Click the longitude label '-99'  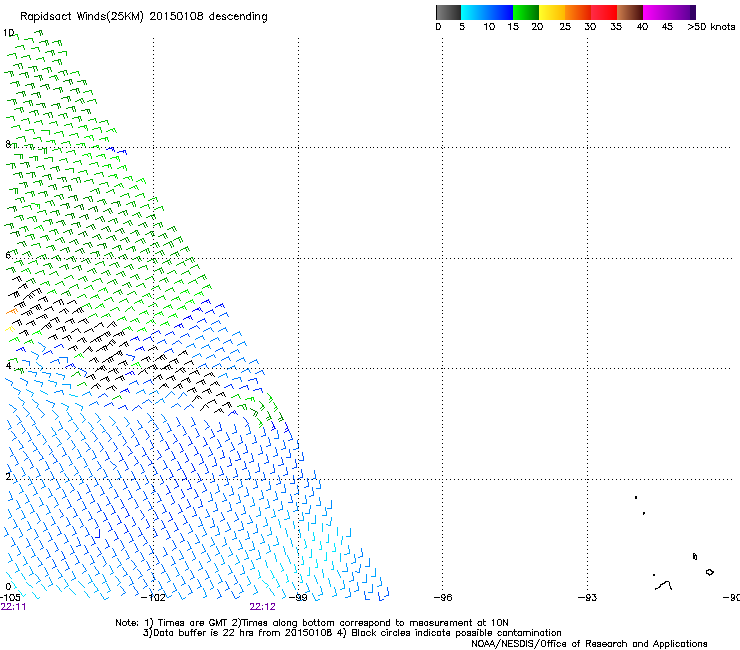[298, 598]
